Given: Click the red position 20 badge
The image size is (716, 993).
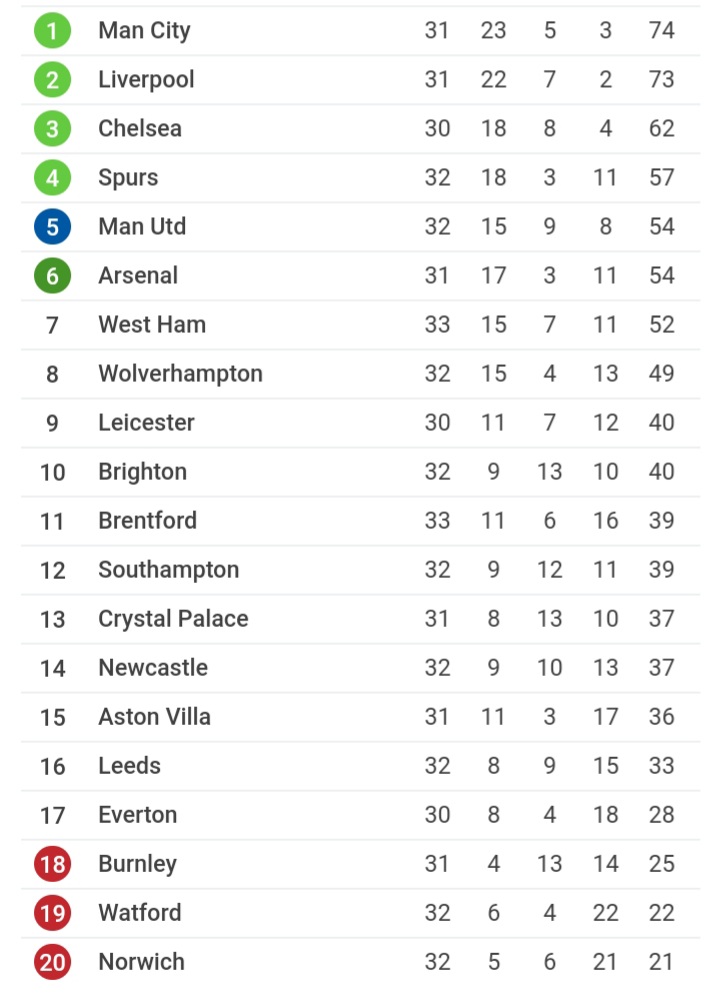Looking at the screenshot, I should pos(53,962).
